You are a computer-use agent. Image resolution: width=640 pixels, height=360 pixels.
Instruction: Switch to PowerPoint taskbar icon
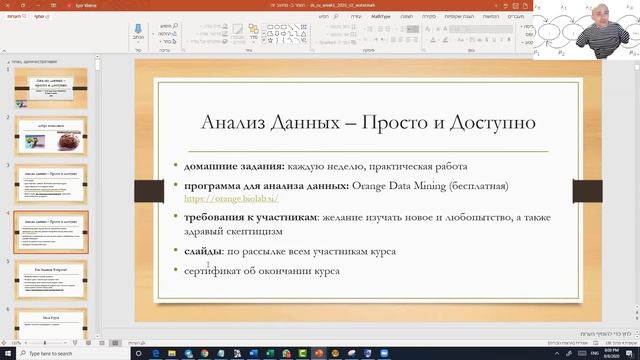(x=319, y=353)
